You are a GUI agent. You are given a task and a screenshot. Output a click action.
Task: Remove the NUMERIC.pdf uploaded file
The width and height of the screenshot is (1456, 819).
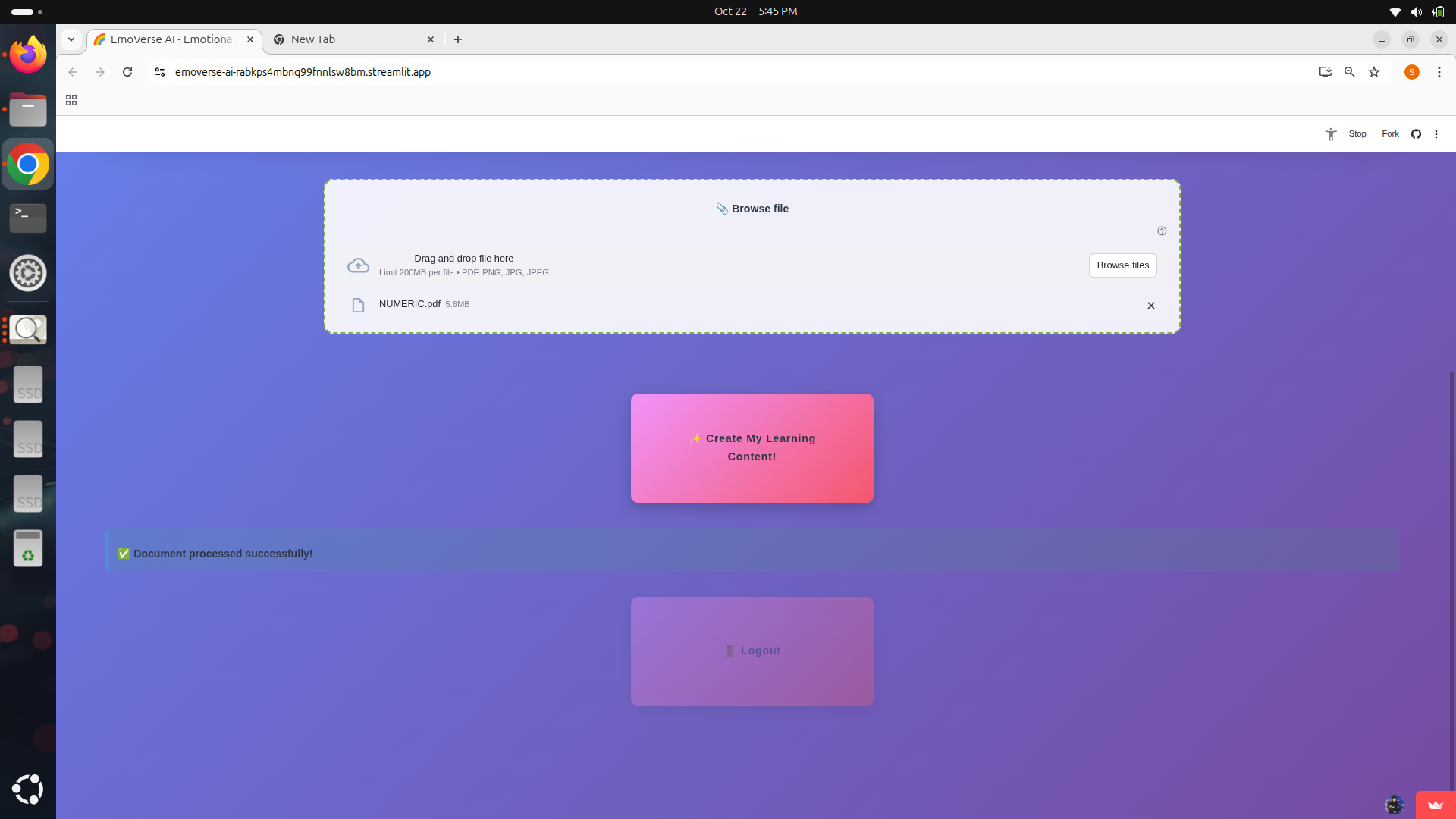click(x=1150, y=306)
